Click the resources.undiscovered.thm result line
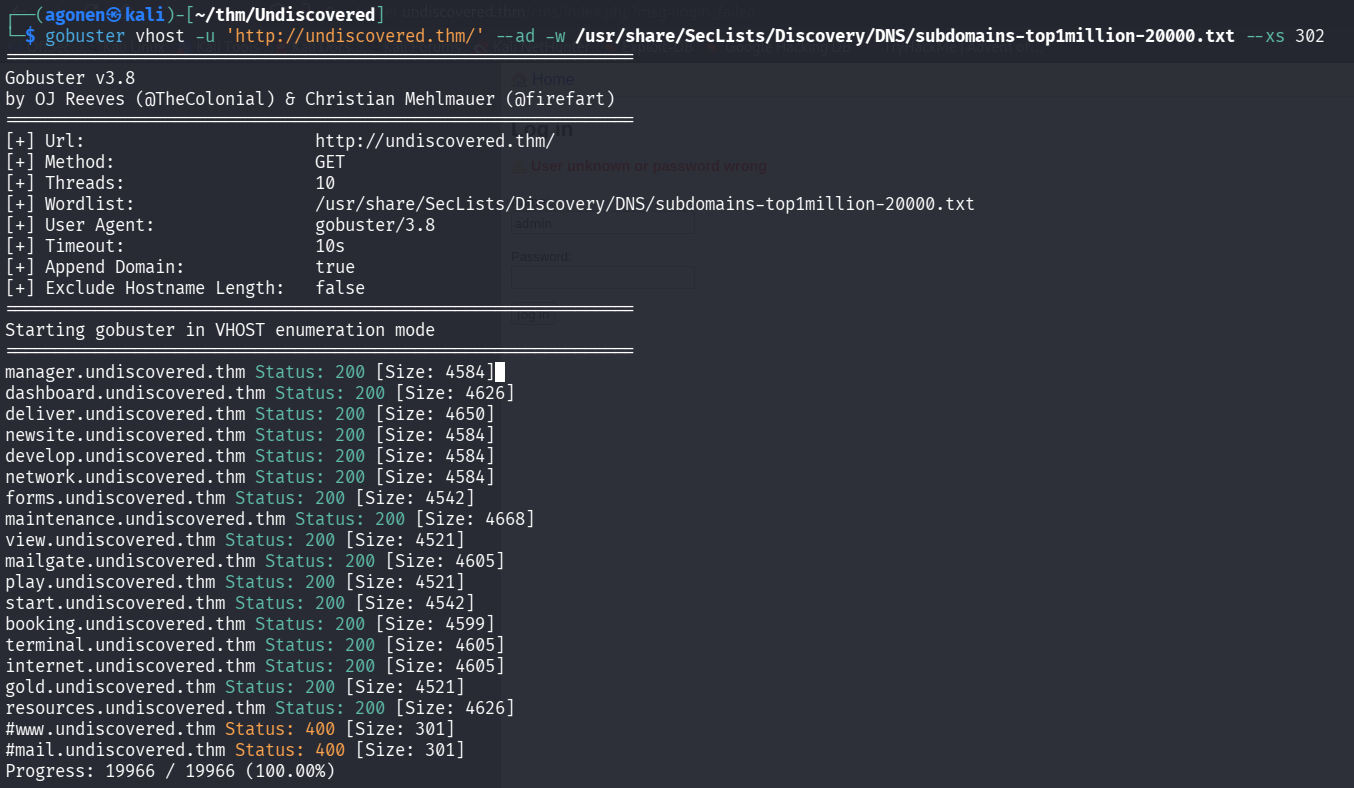 coord(135,708)
